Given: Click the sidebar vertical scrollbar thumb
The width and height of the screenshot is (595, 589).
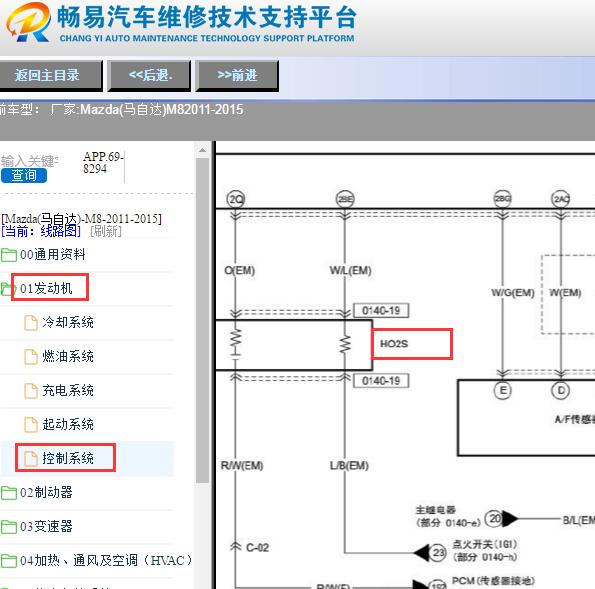Looking at the screenshot, I should click(x=203, y=321).
